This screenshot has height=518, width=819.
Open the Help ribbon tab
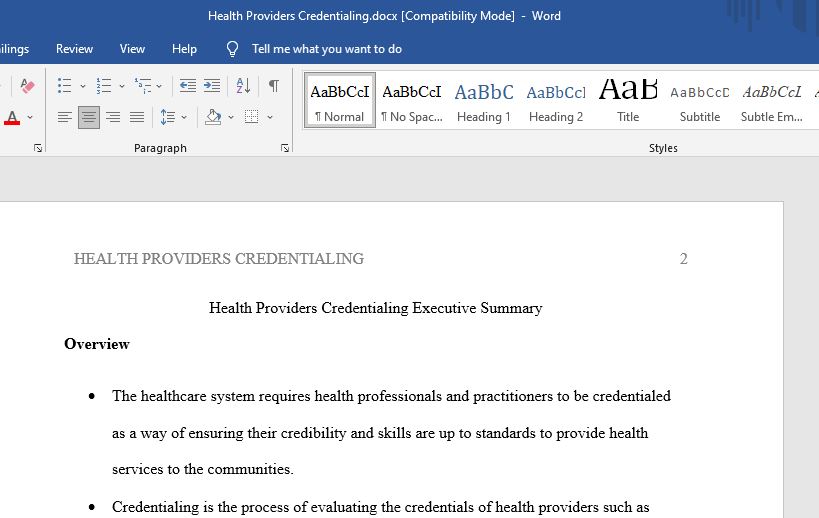pyautogui.click(x=184, y=49)
